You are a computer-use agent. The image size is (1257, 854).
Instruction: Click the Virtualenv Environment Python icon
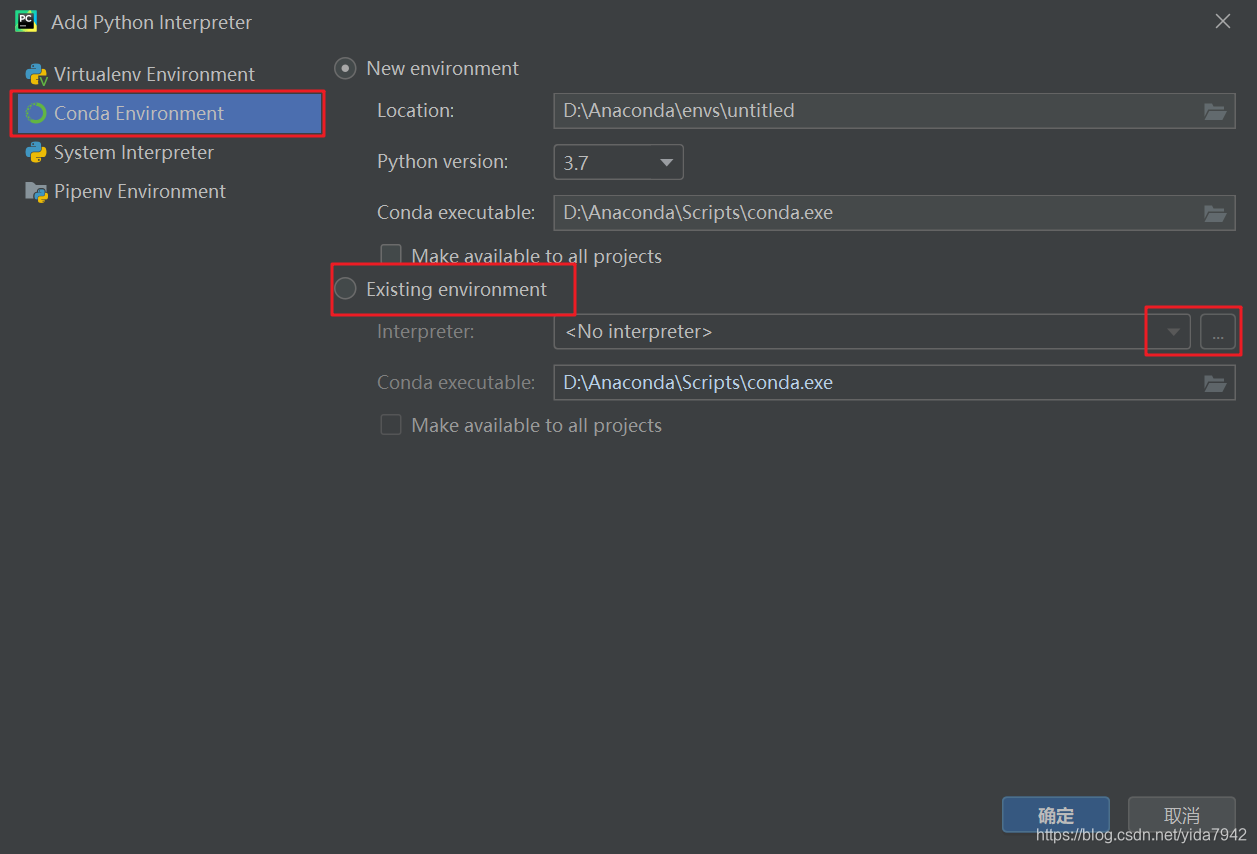pos(37,74)
